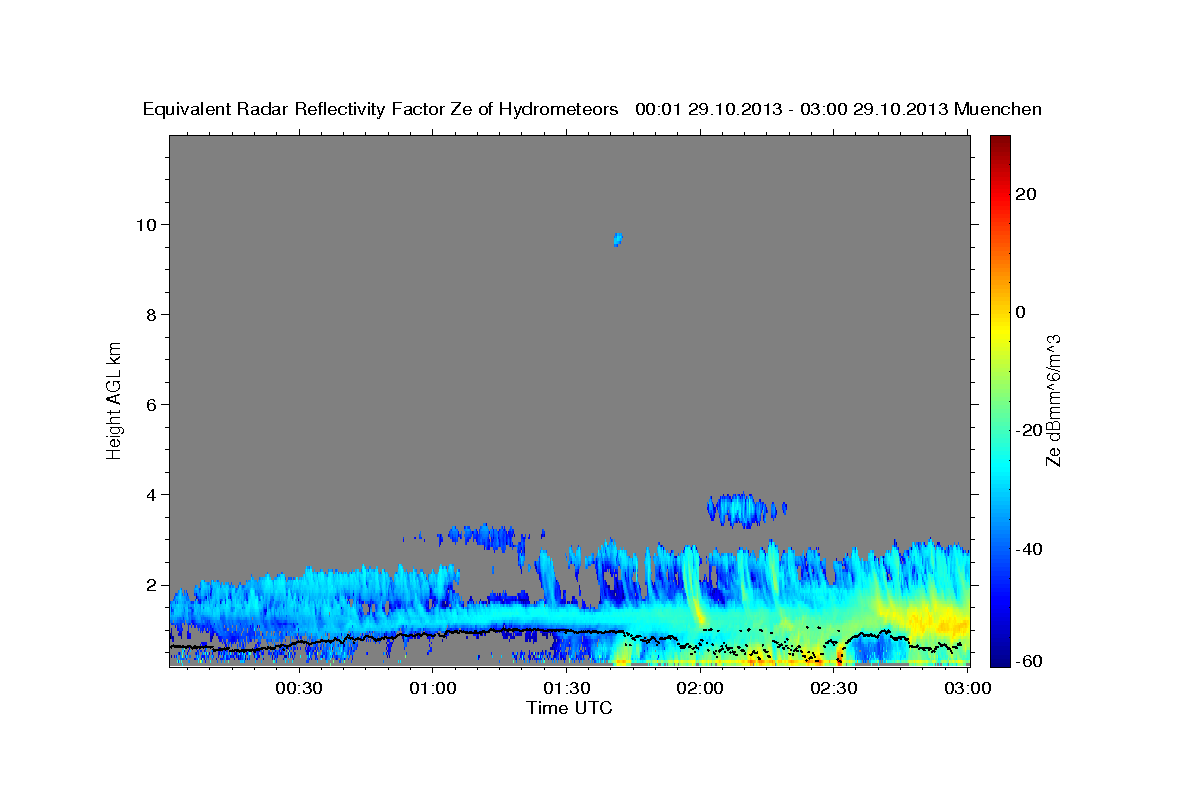1200x800 pixels.
Task: Click the 02:00 time tick label
Action: tap(700, 688)
